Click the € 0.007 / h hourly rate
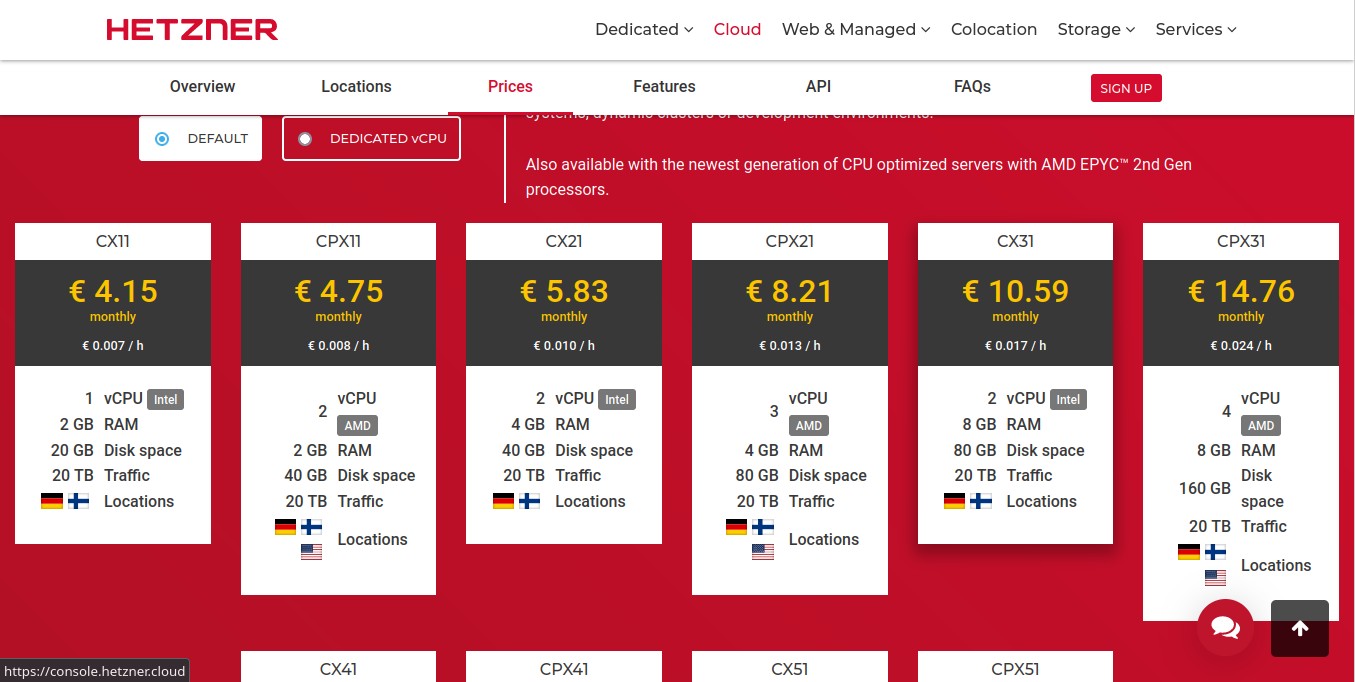The image size is (1355, 682). [113, 346]
